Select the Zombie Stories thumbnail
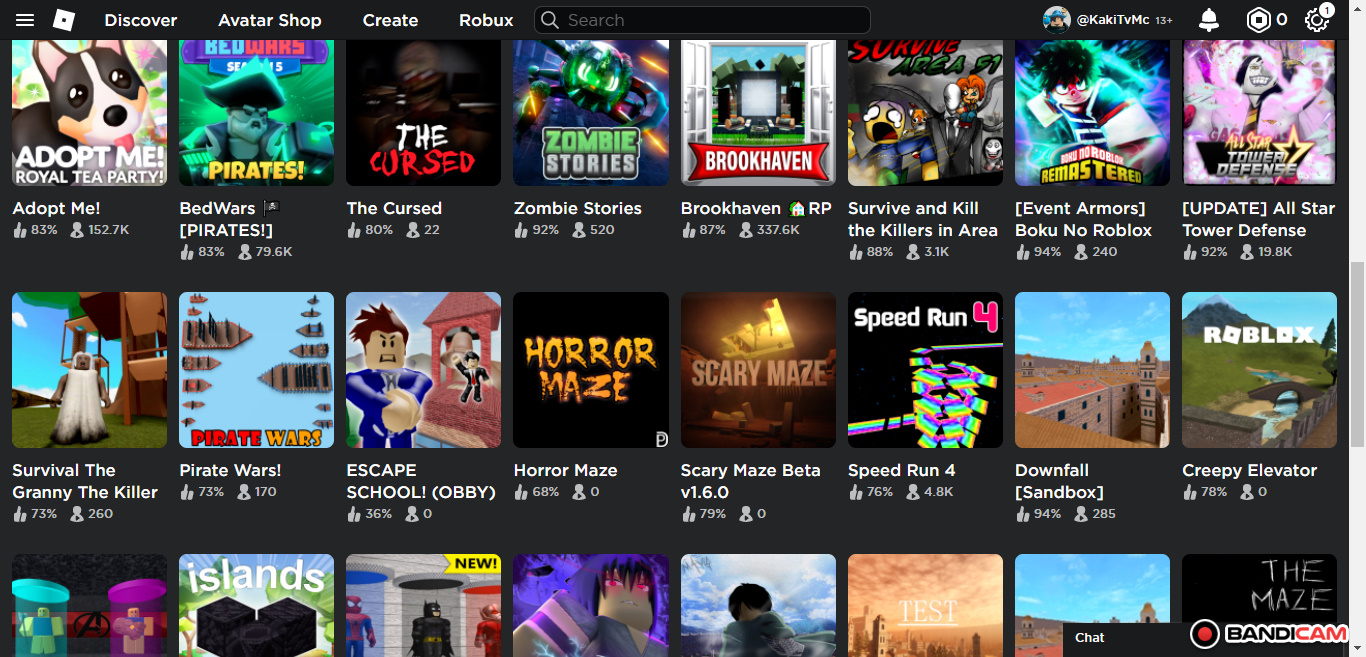This screenshot has height=657, width=1366. pyautogui.click(x=591, y=110)
